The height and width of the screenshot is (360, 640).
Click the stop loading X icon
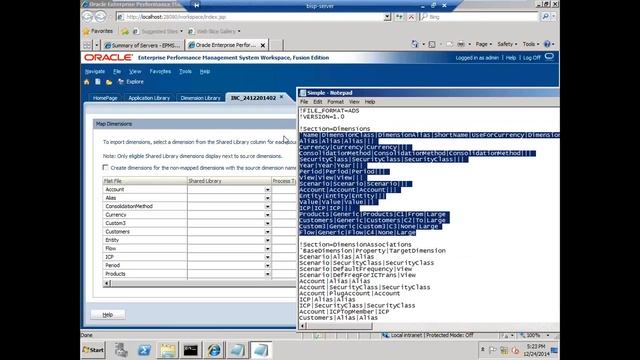point(411,17)
